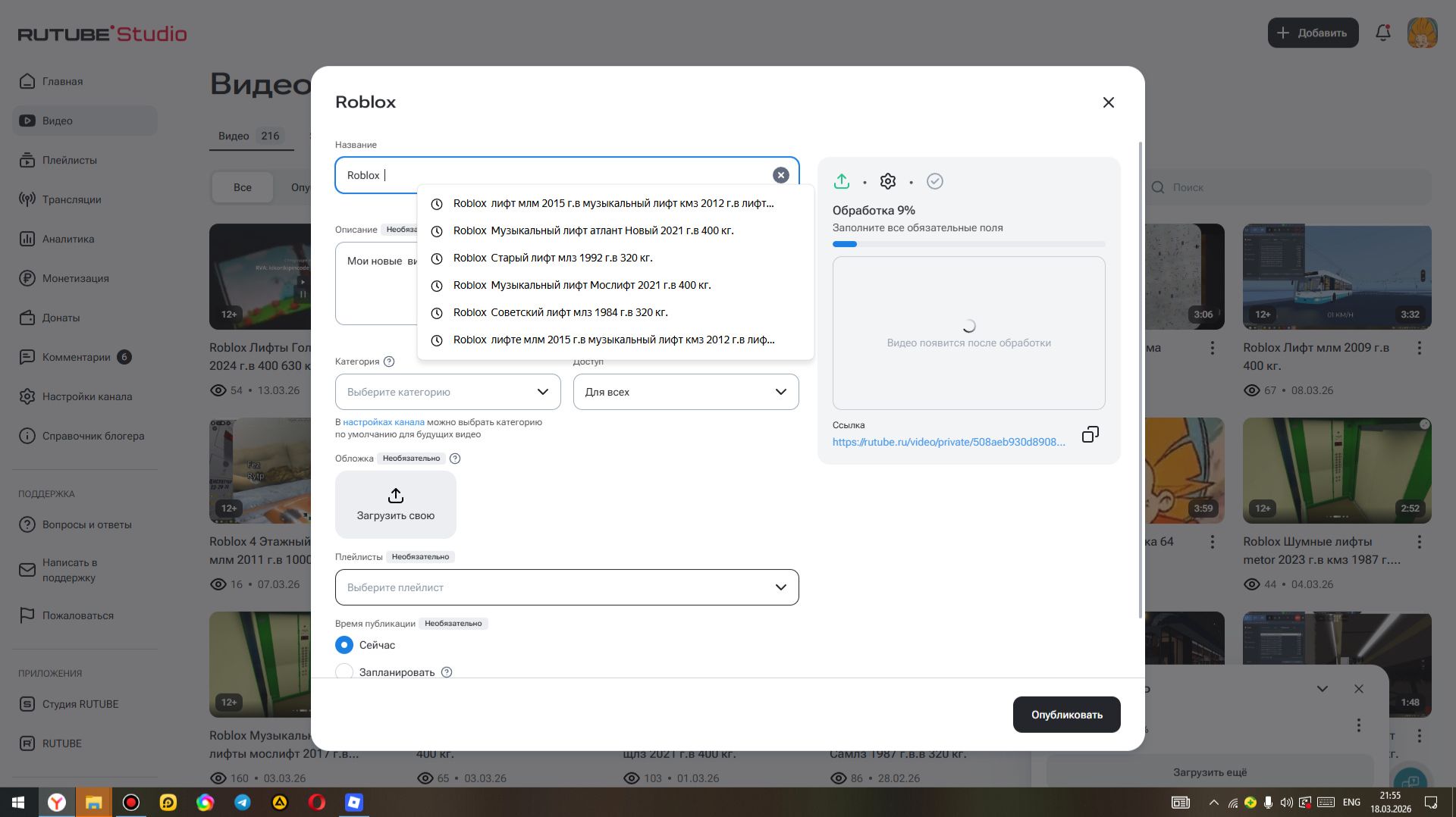The image size is (1456, 817).
Task: Open Аналитика in the sidebar
Action: coord(85,239)
